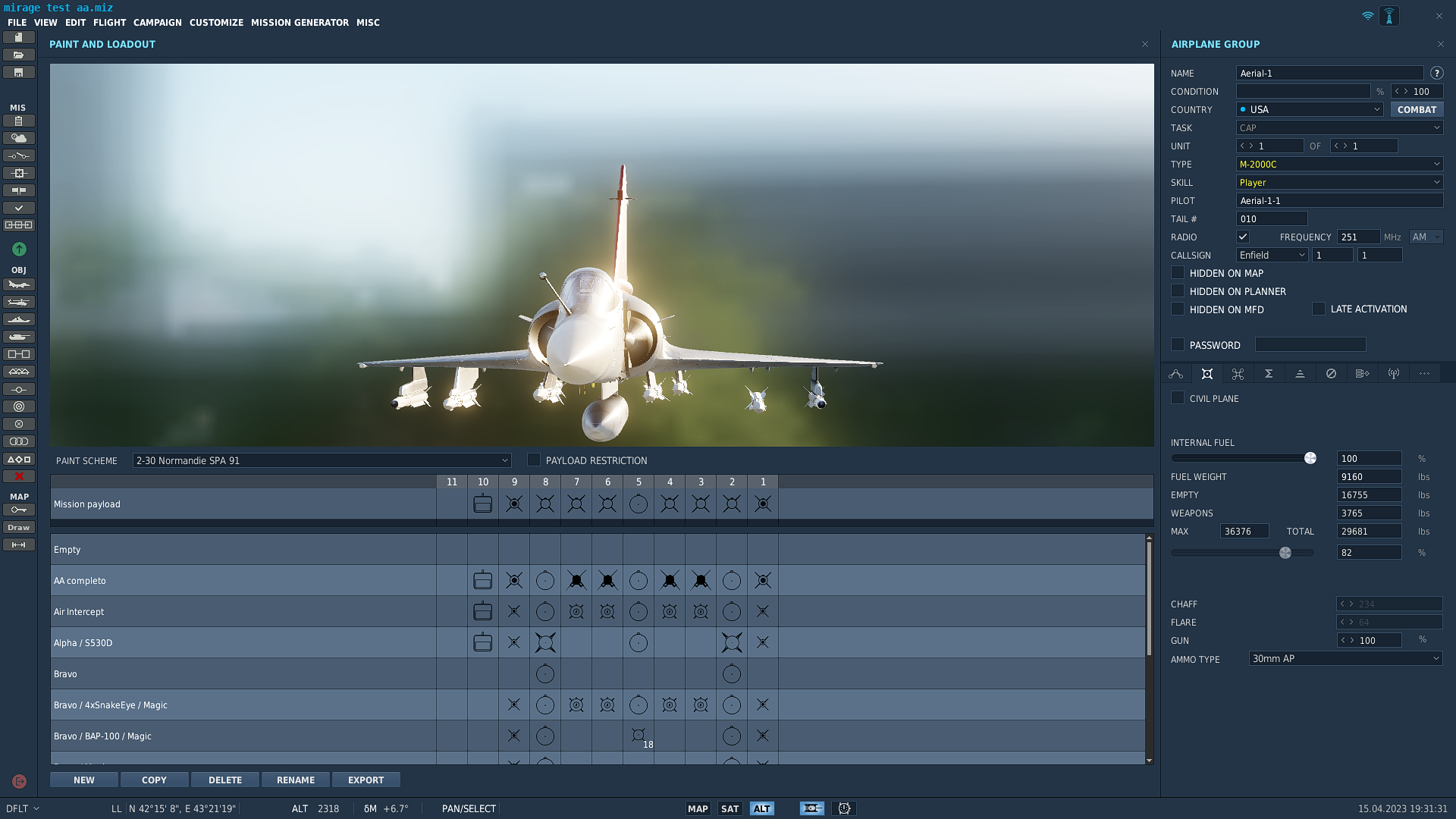This screenshot has height=819, width=1456.
Task: Open the triggers switch tool
Action: [19, 155]
